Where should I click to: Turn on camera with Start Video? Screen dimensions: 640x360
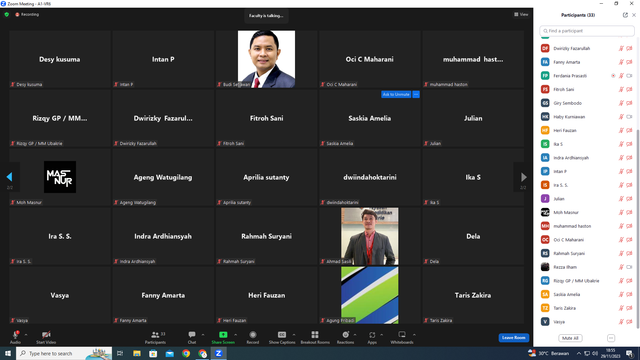(46, 337)
